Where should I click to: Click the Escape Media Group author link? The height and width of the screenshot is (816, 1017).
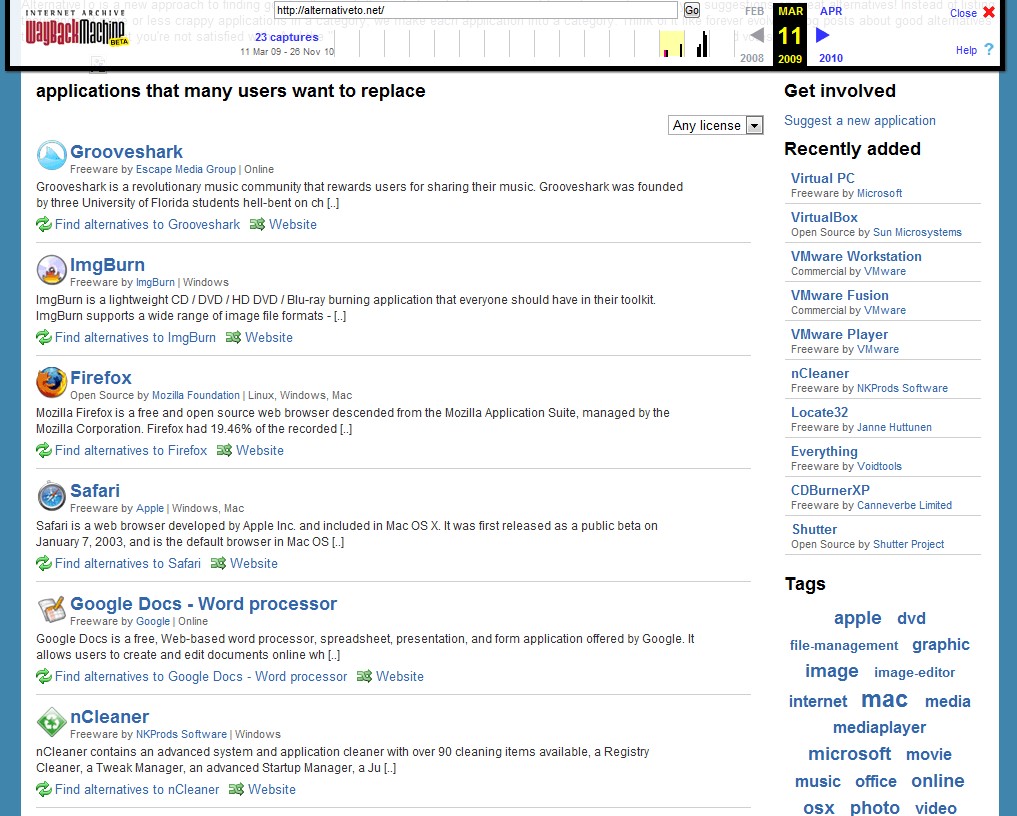[186, 169]
